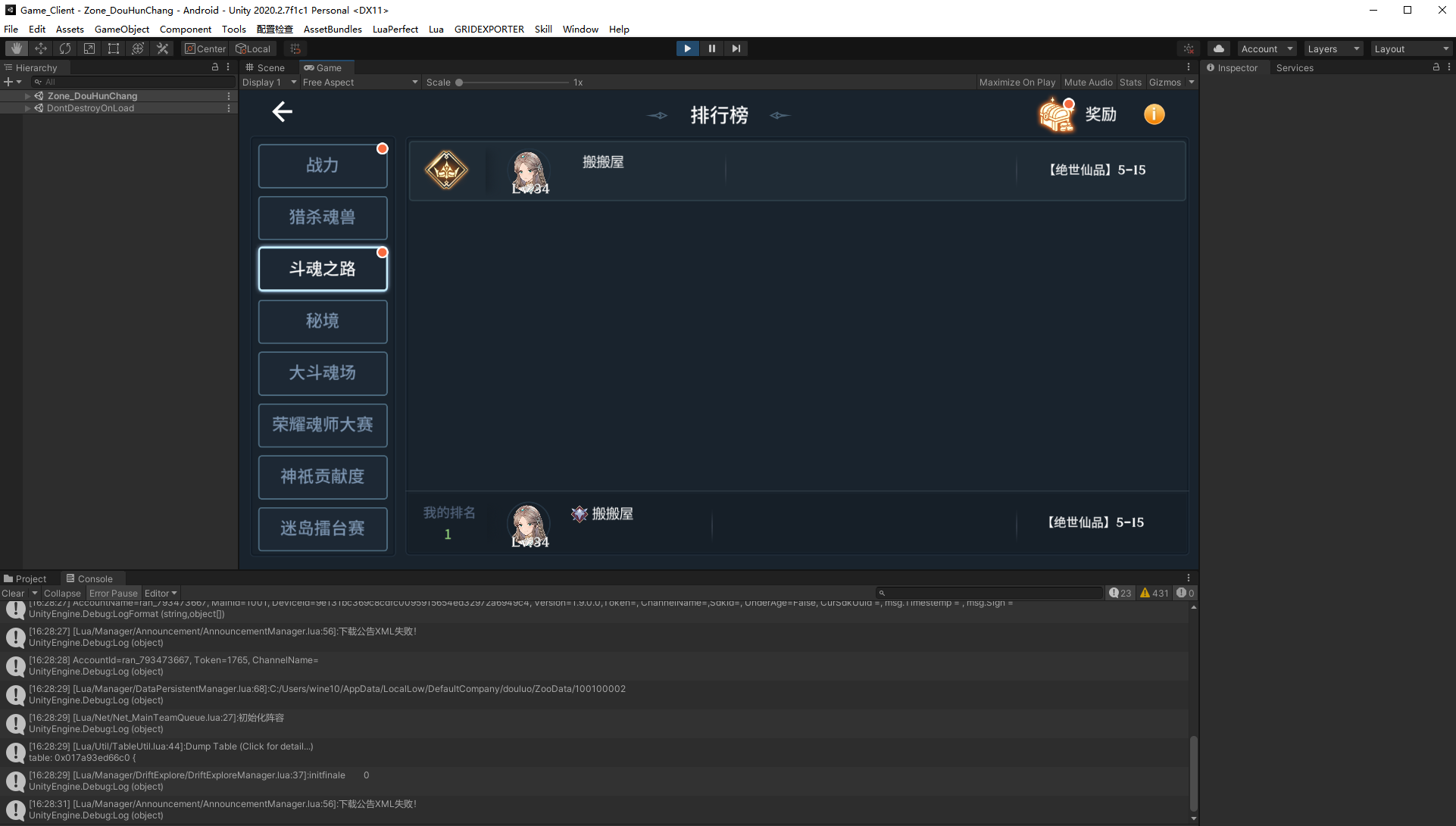The image size is (1456, 826).
Task: Select the Hand tool in toolbar
Action: 16,48
